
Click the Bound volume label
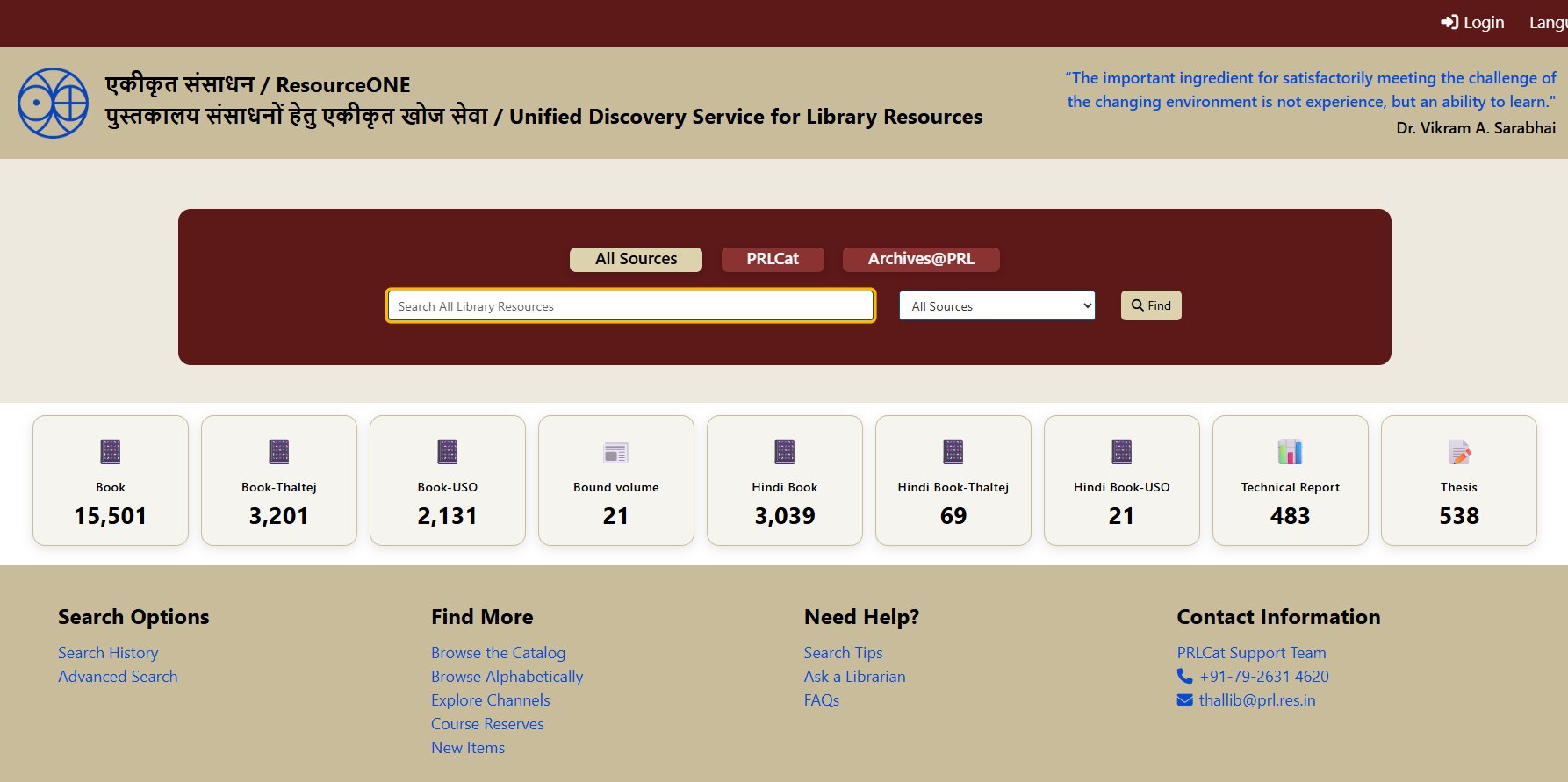coord(616,487)
